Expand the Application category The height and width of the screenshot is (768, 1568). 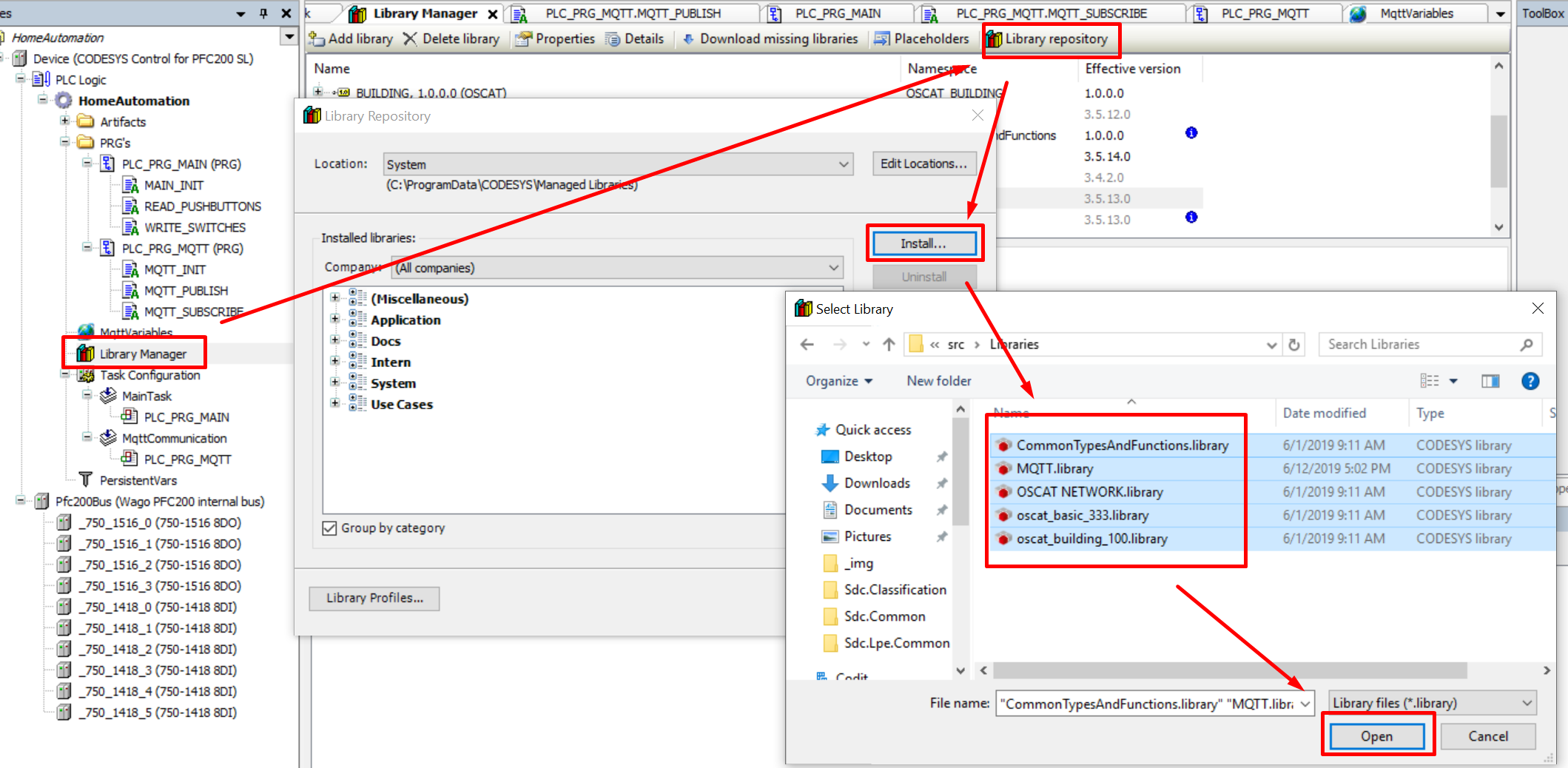(x=335, y=318)
